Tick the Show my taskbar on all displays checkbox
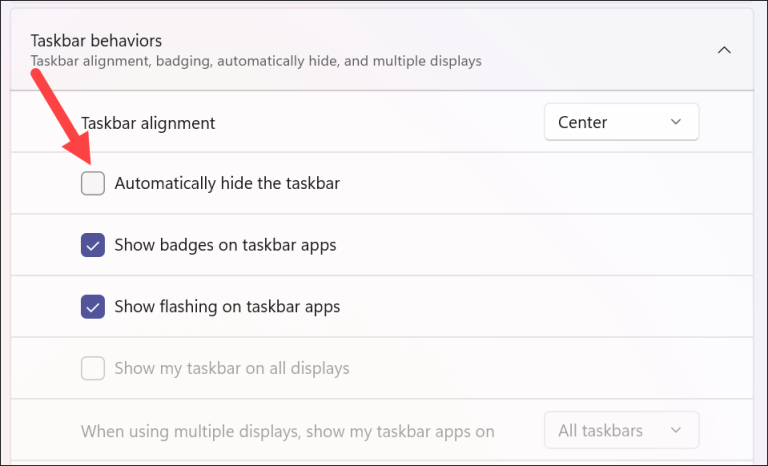This screenshot has height=466, width=768. tap(93, 368)
